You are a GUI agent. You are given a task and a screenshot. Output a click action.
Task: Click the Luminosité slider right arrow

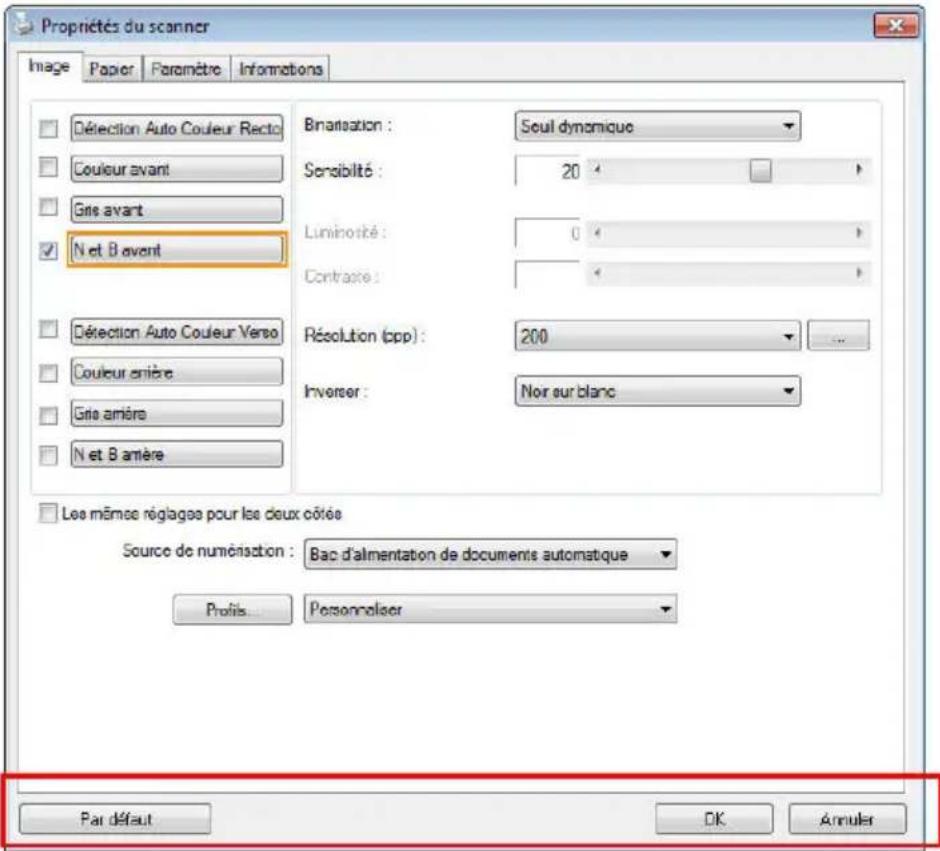click(859, 233)
